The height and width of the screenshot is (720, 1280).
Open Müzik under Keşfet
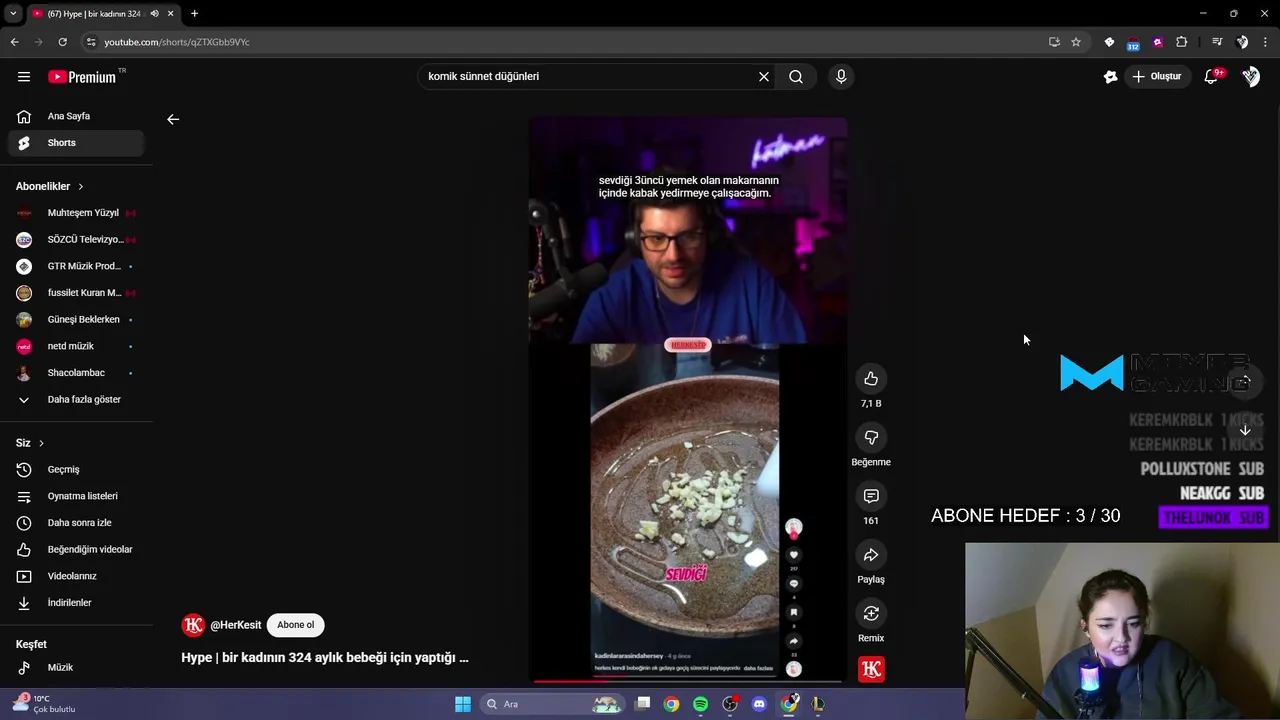point(76,668)
